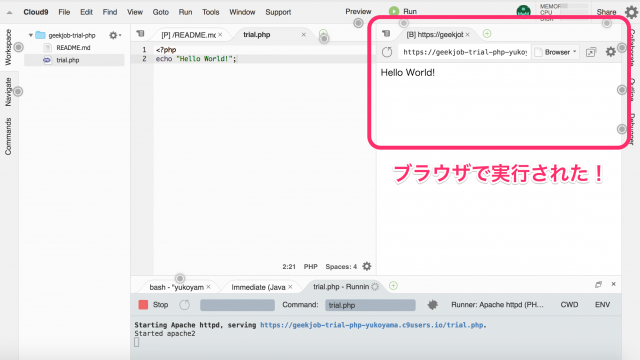The height and width of the screenshot is (360, 640).
Task: Open the c9users.io/trial.php link
Action: click(371, 325)
